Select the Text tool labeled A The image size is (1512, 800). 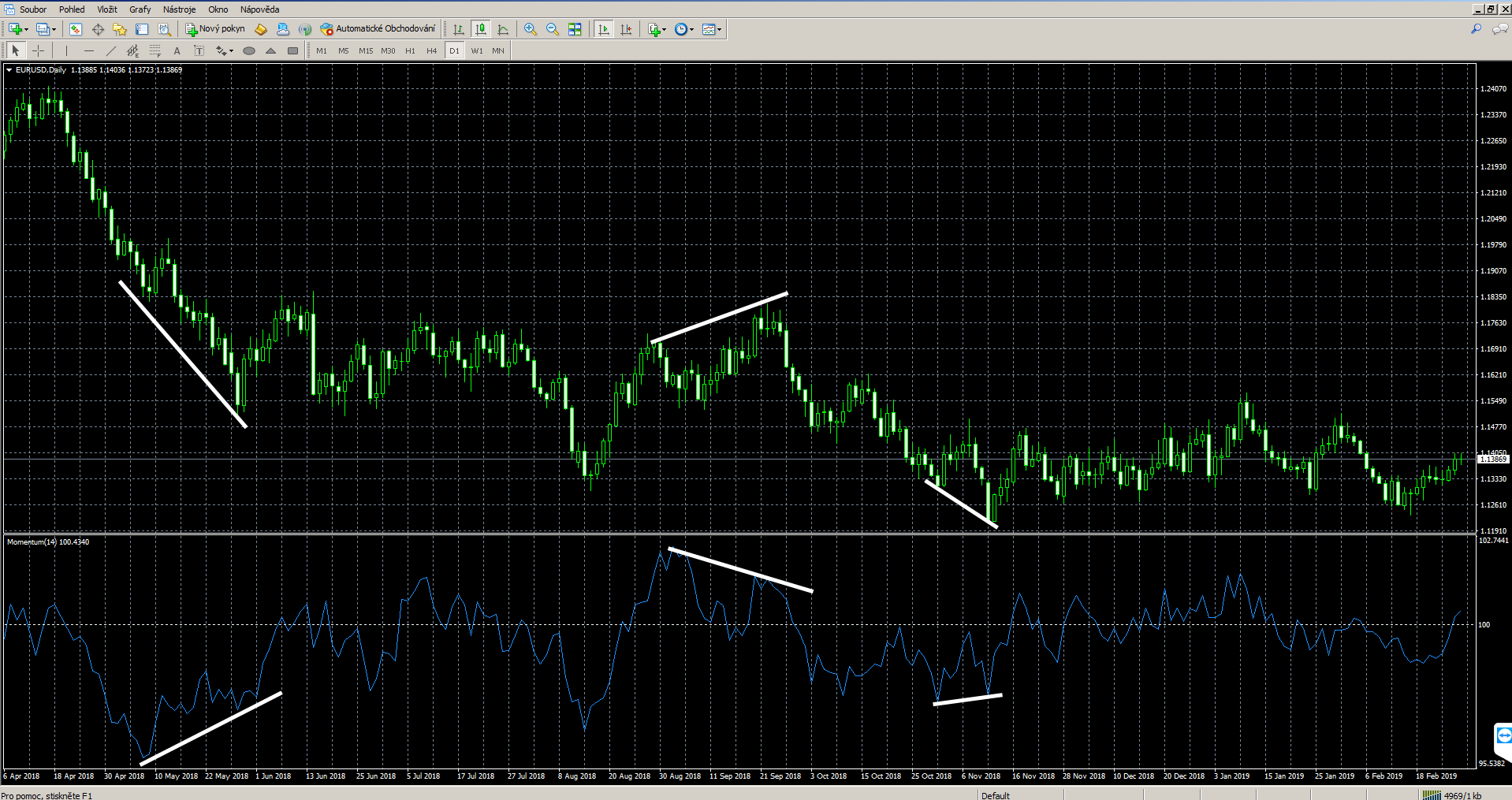(x=177, y=50)
